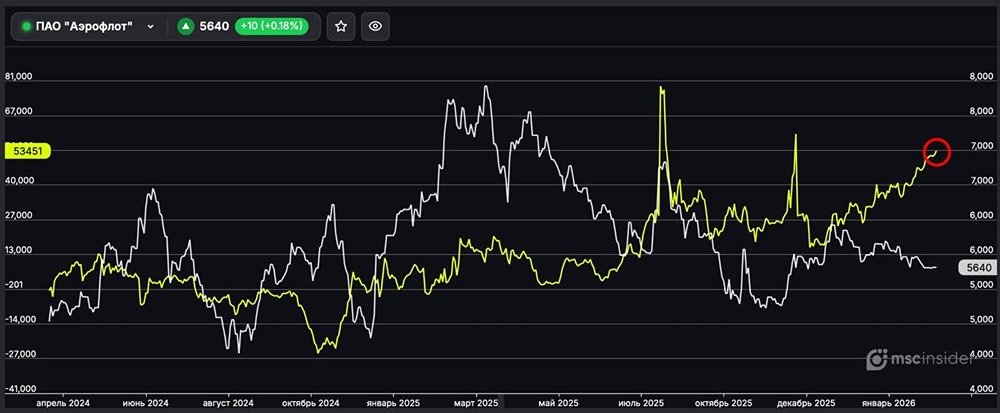Select the март 2025 time axis label

(x=474, y=402)
